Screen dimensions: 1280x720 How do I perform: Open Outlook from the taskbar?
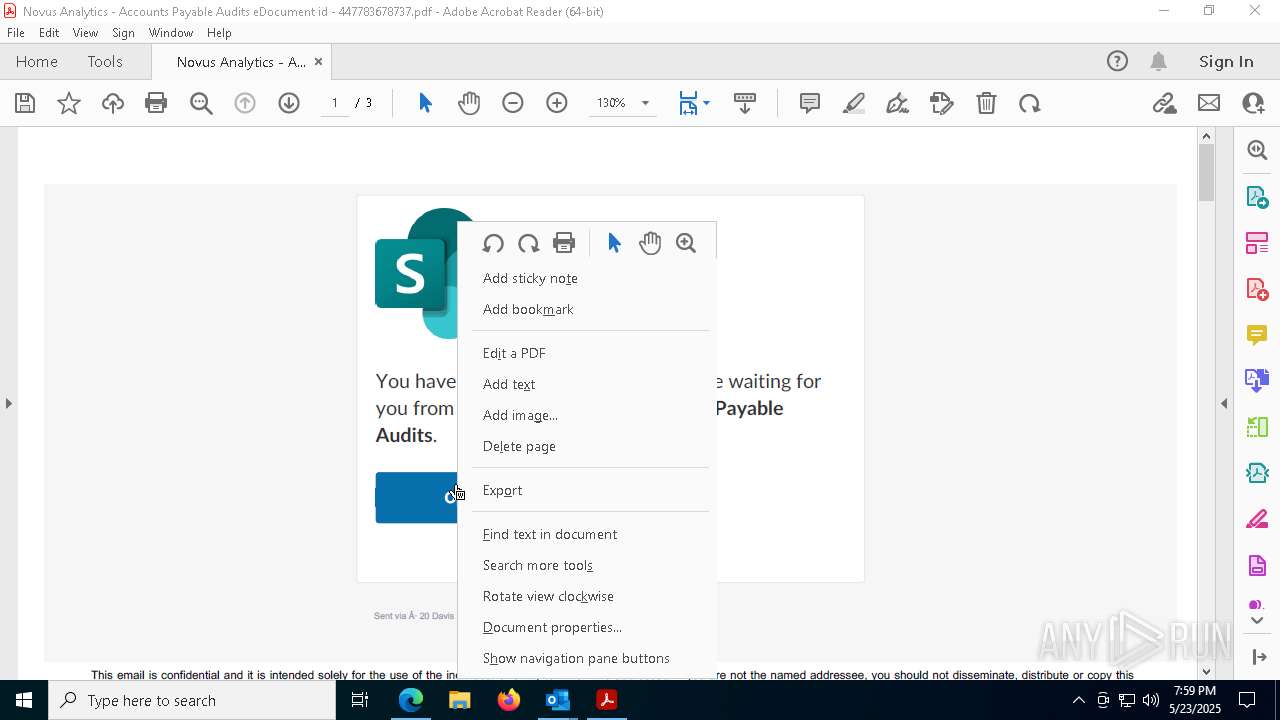[x=557, y=700]
